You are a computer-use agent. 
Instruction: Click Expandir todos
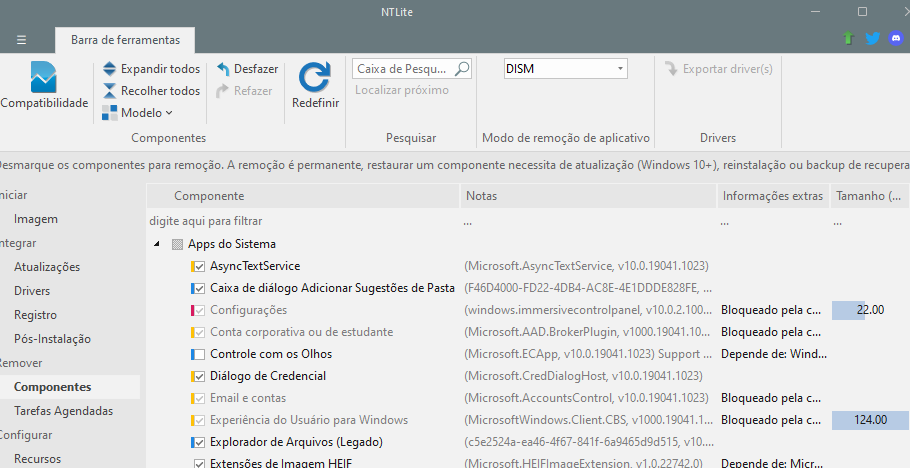pyautogui.click(x=151, y=69)
